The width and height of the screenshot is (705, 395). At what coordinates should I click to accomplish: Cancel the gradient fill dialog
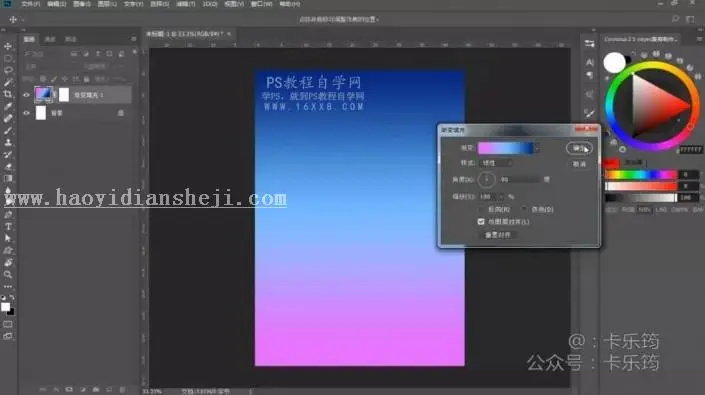(579, 164)
